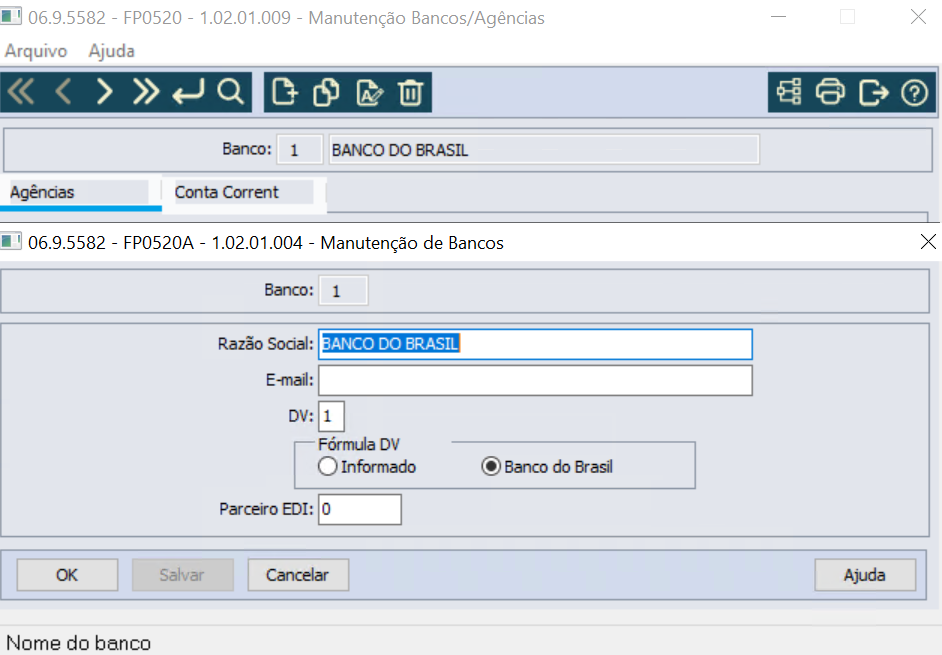The image size is (942, 655).
Task: Delete record with trash icon
Action: click(x=410, y=93)
